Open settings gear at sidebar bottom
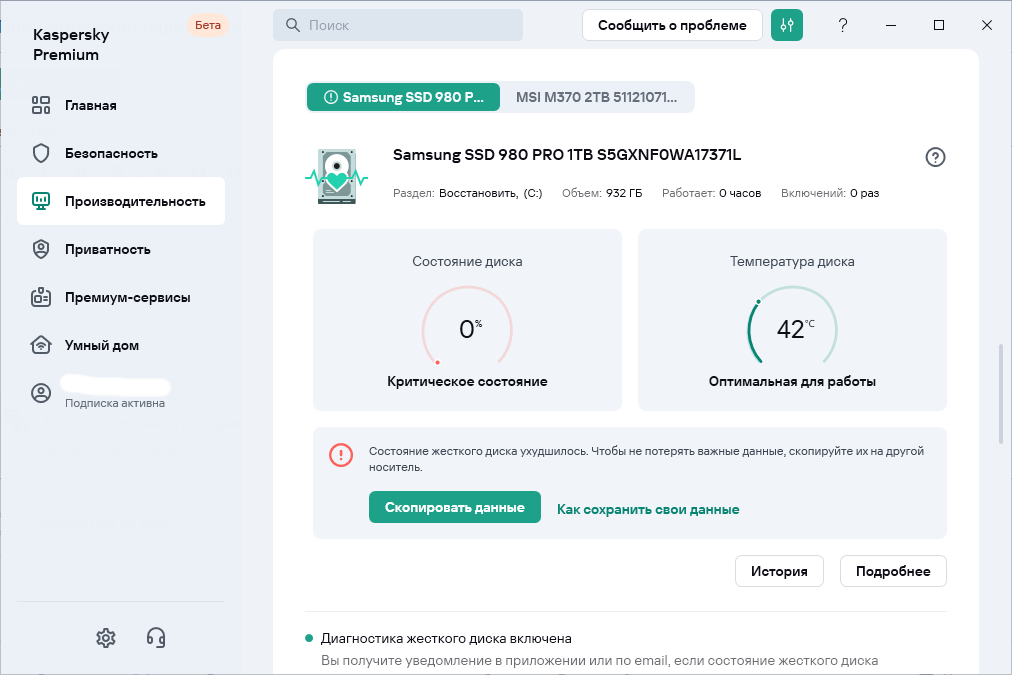The image size is (1012, 675). tap(106, 637)
